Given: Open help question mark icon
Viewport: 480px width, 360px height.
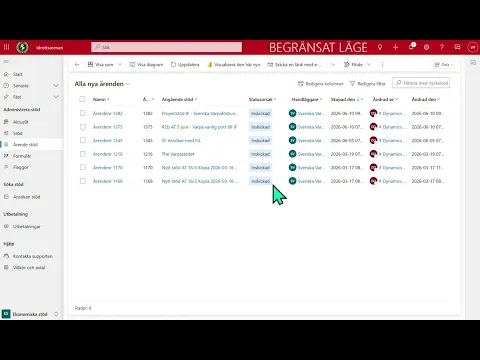Looking at the screenshot, I should (442, 47).
